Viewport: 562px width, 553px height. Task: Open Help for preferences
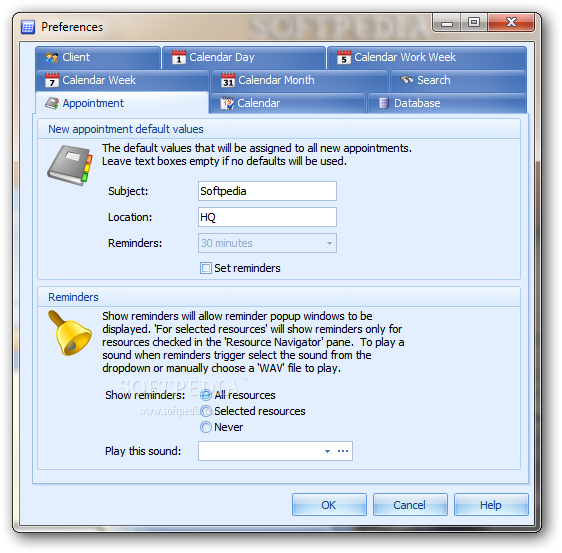491,505
